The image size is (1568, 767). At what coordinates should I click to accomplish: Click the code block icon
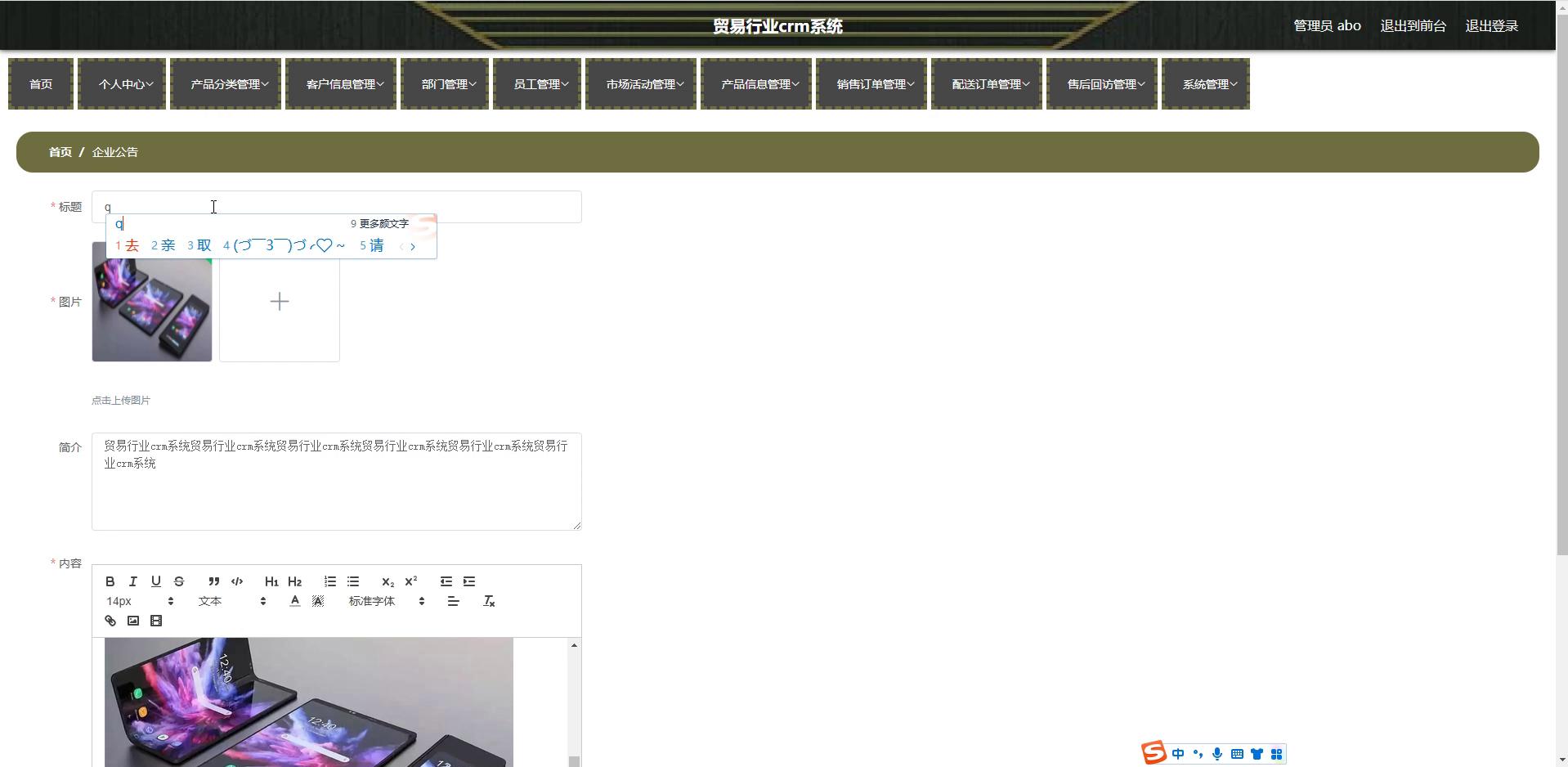tap(237, 581)
